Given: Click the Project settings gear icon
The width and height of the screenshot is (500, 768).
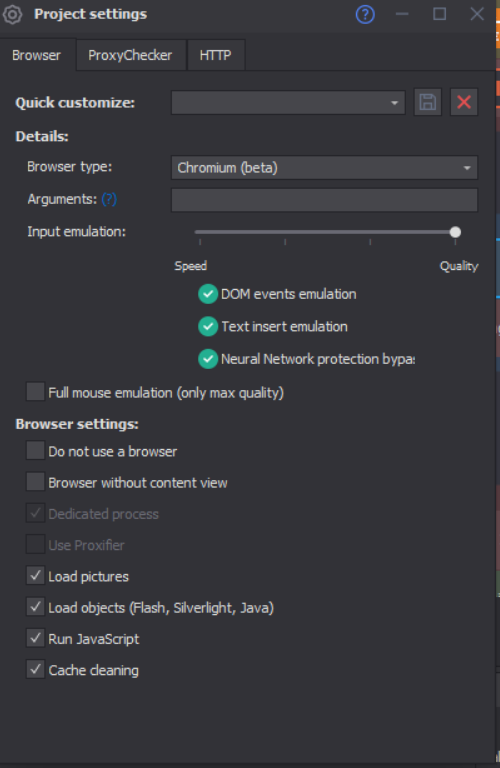Looking at the screenshot, I should (12, 14).
